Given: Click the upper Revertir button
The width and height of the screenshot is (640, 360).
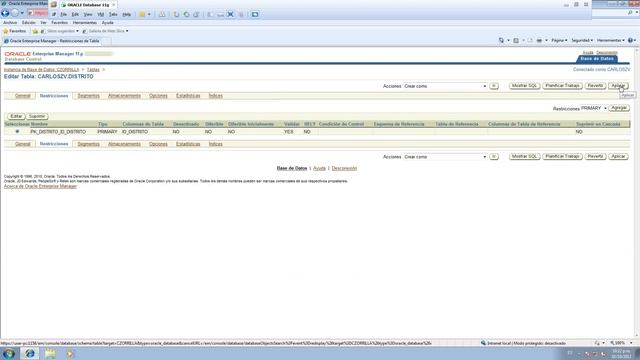Looking at the screenshot, I should (595, 86).
